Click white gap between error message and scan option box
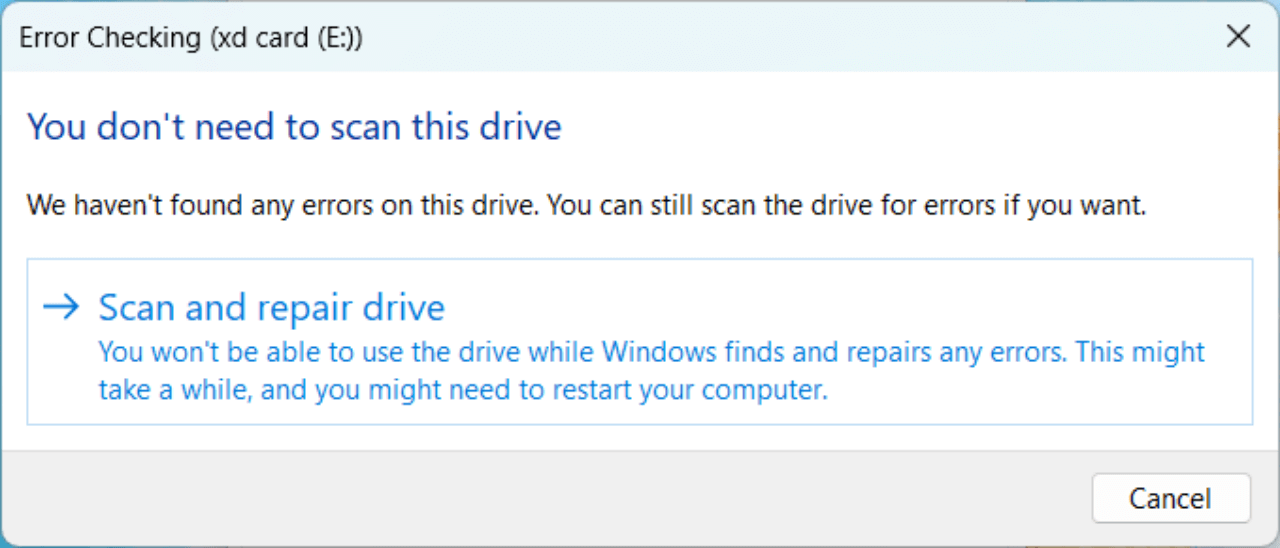Viewport: 1280px width, 548px height. click(640, 240)
